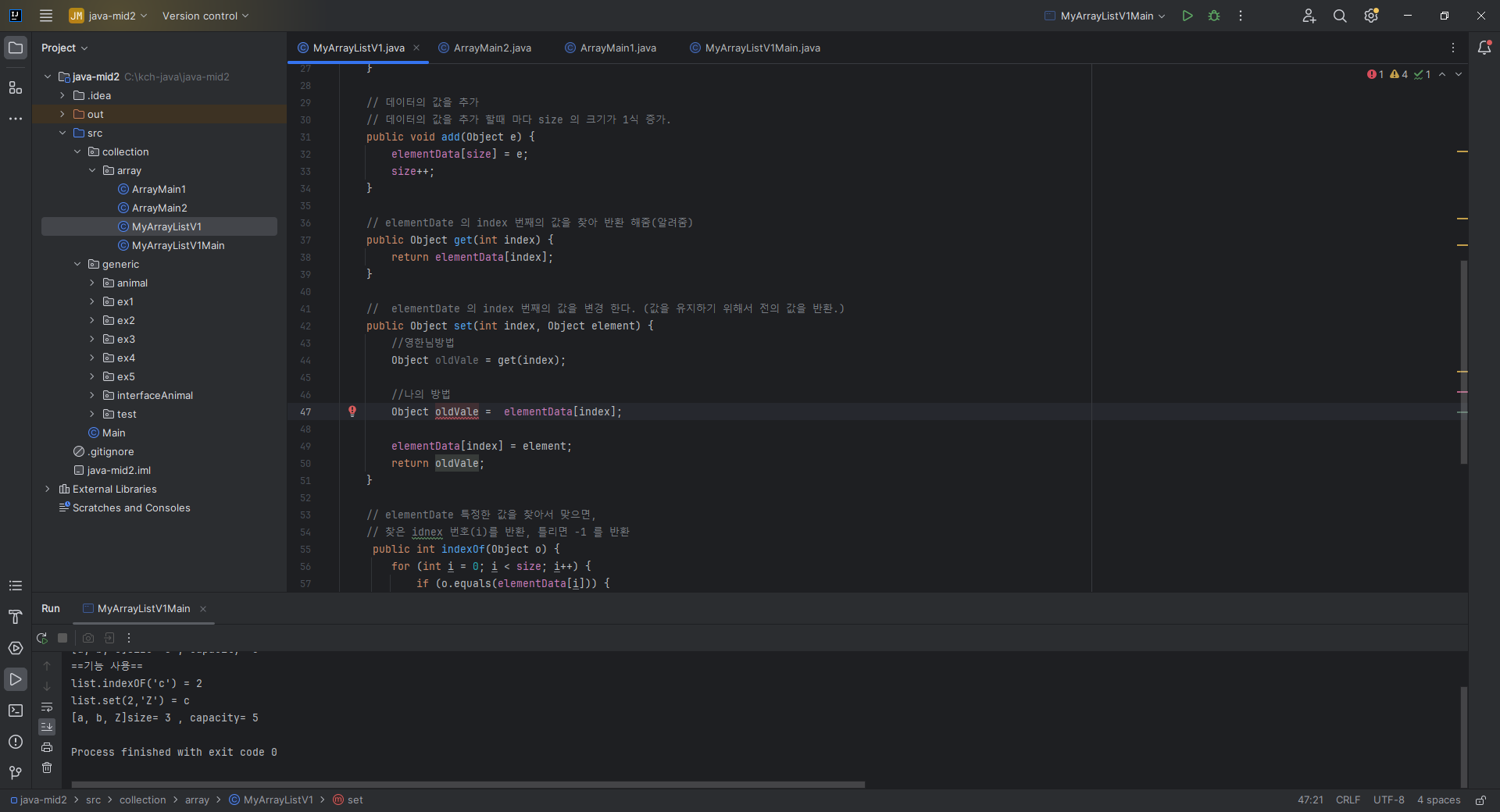Toggle the Project tool window icon
This screenshot has width=1500, height=812.
(16, 48)
